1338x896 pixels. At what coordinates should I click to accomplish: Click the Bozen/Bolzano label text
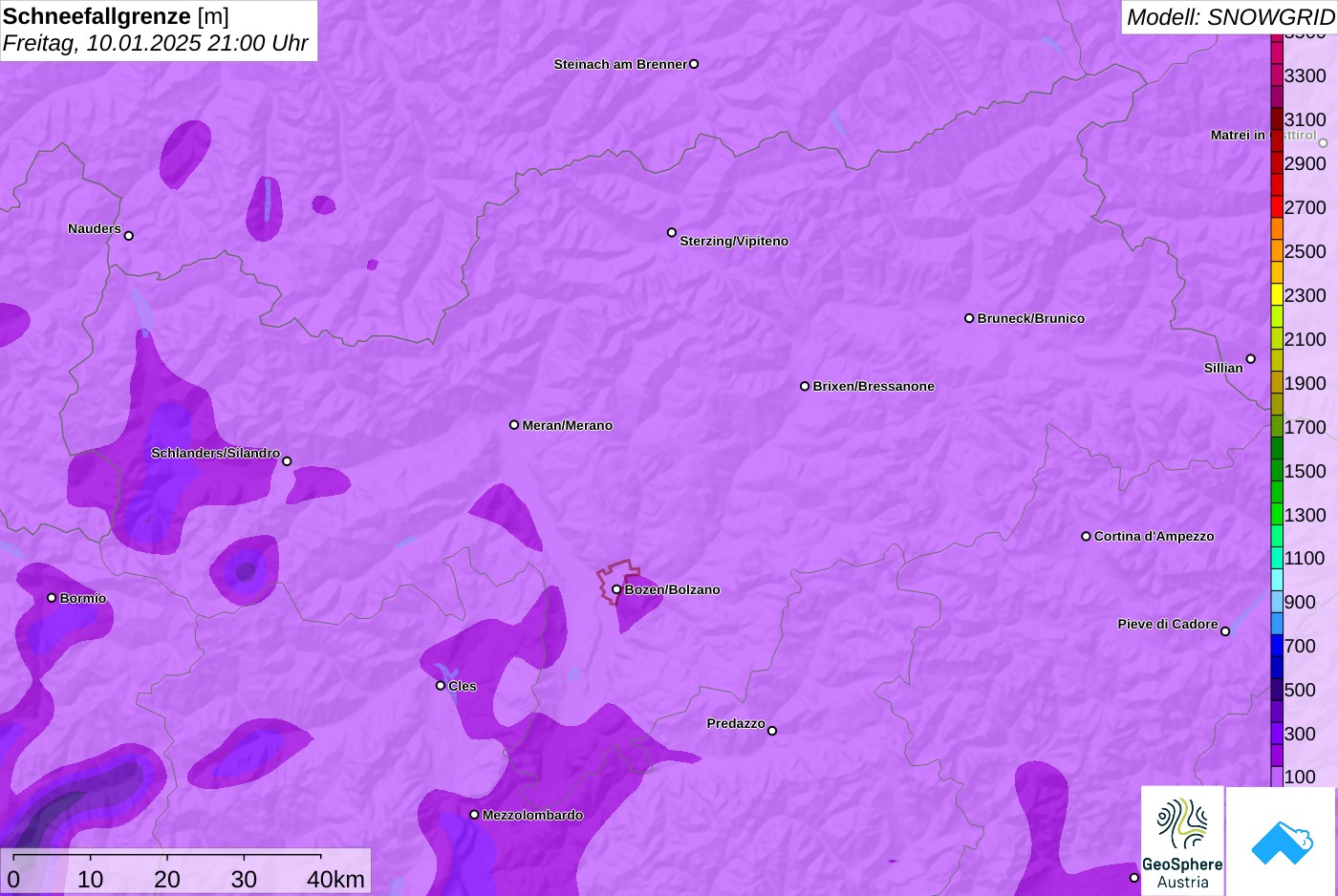[x=673, y=589]
